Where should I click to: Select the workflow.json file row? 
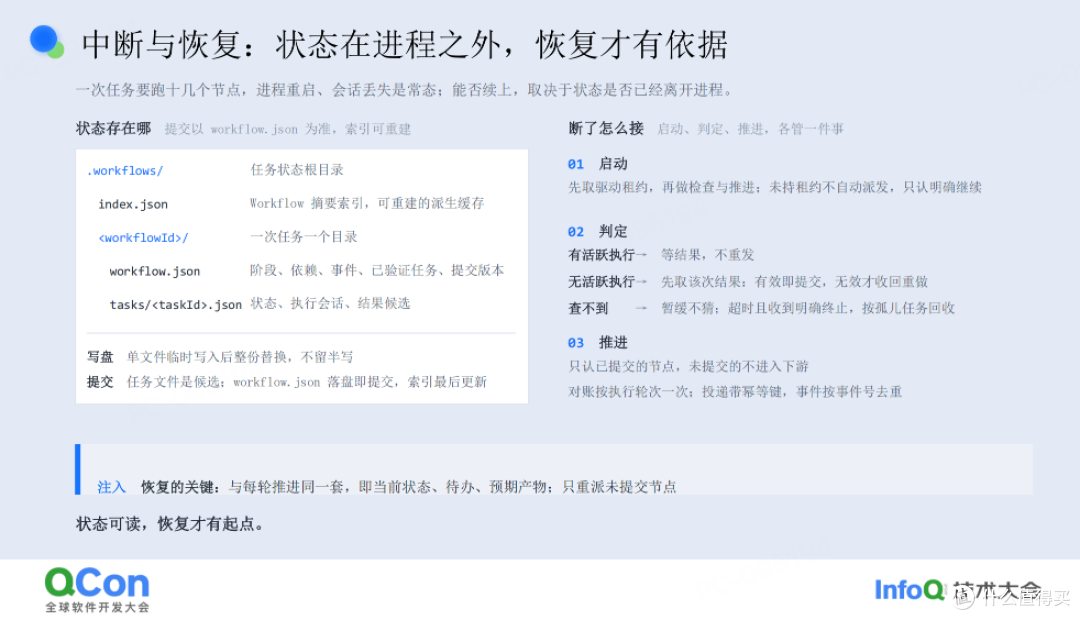(302, 271)
